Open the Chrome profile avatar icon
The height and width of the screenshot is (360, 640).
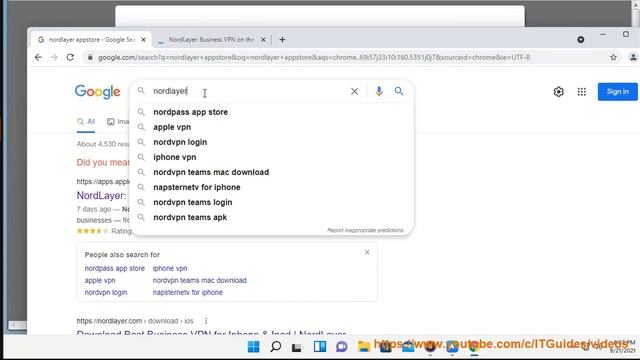coord(633,58)
